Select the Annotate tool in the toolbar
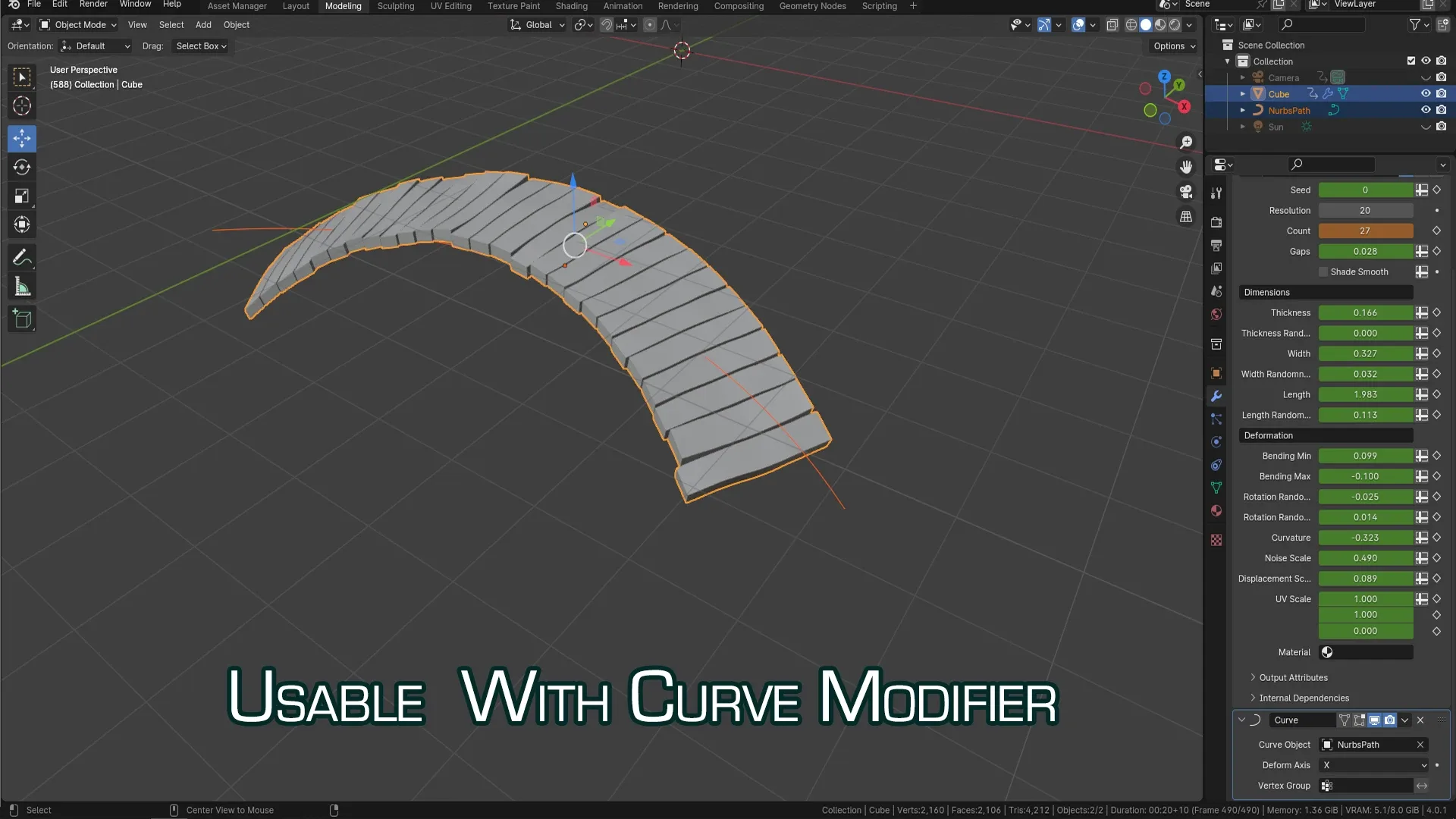 pos(21,257)
